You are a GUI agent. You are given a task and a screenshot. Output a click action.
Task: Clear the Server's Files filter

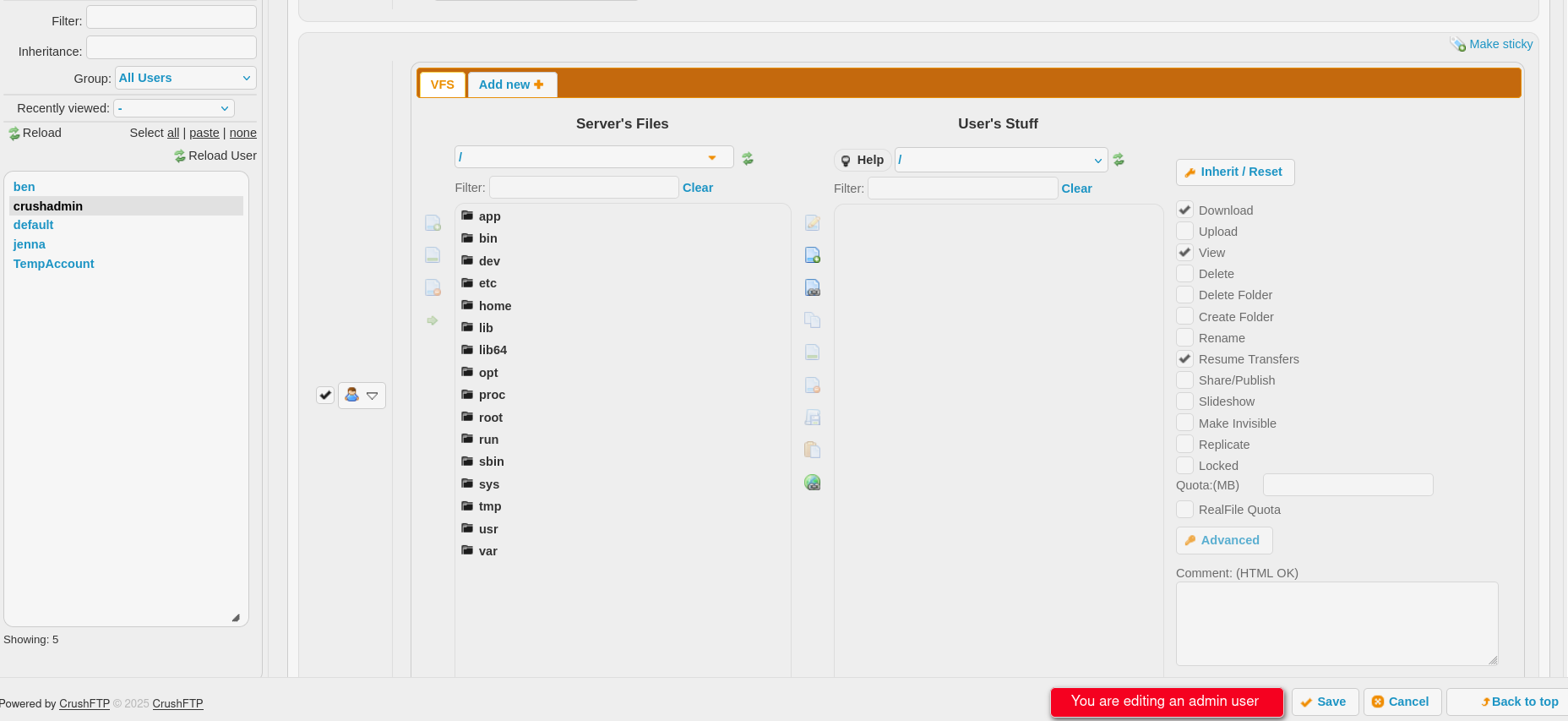coord(698,188)
